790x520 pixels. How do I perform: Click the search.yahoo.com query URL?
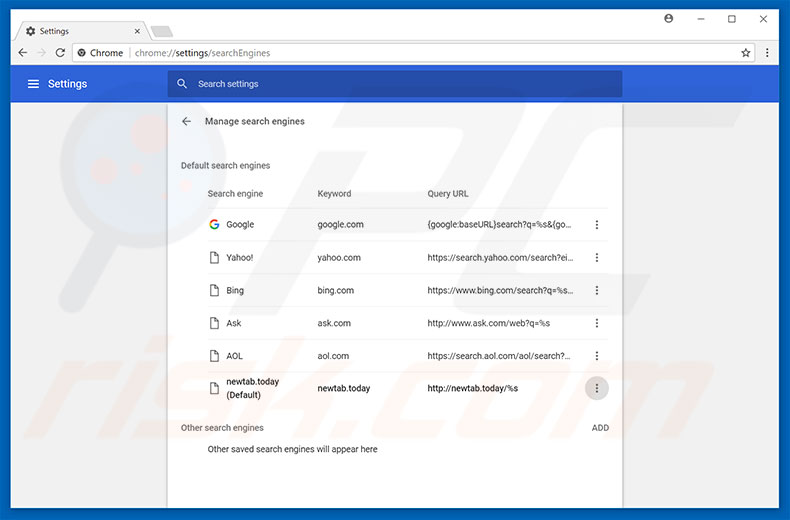tap(500, 257)
